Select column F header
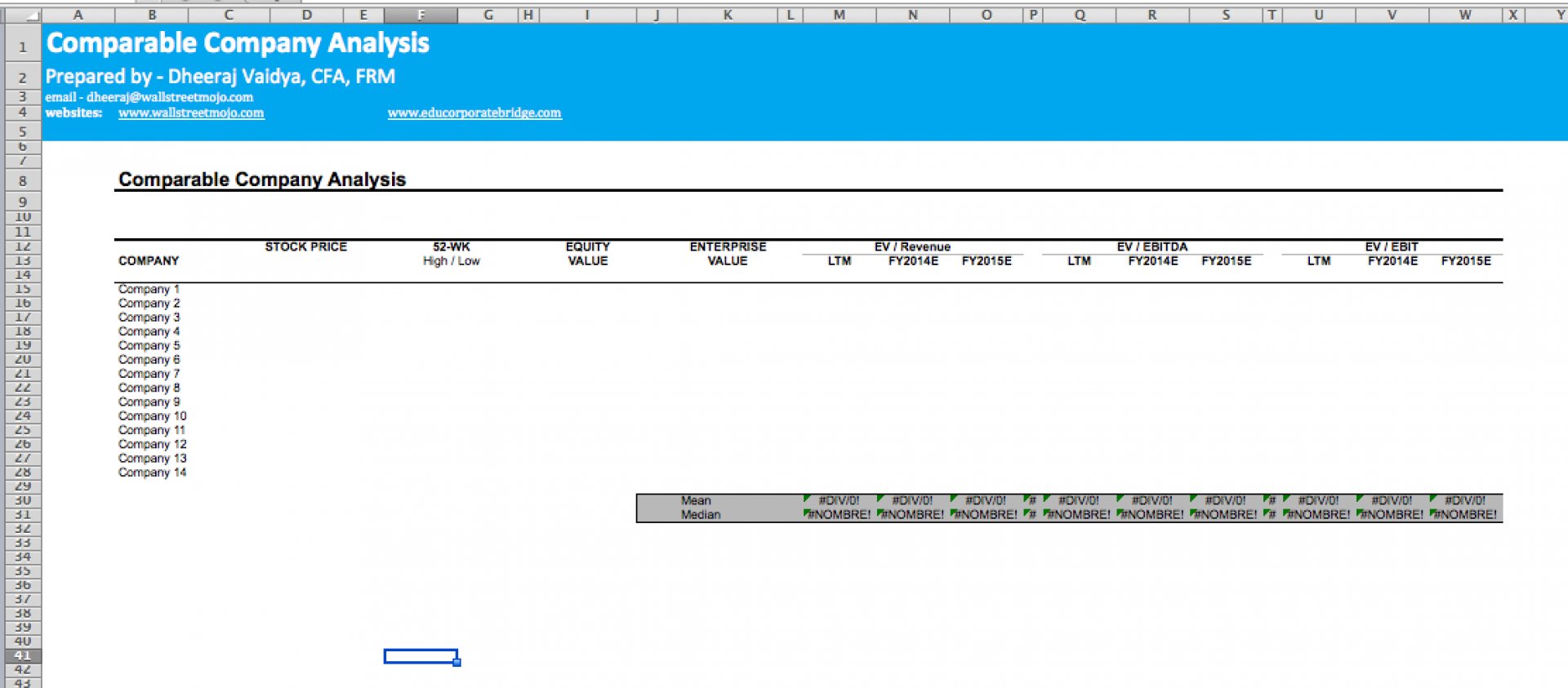The image size is (1568, 688). 421,15
